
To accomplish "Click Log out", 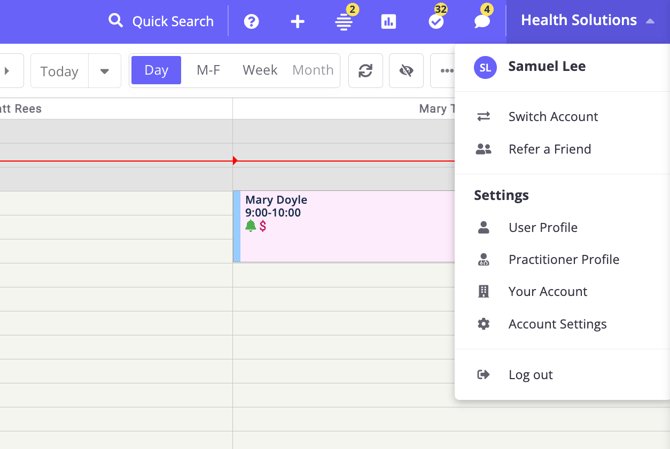I will [x=530, y=374].
